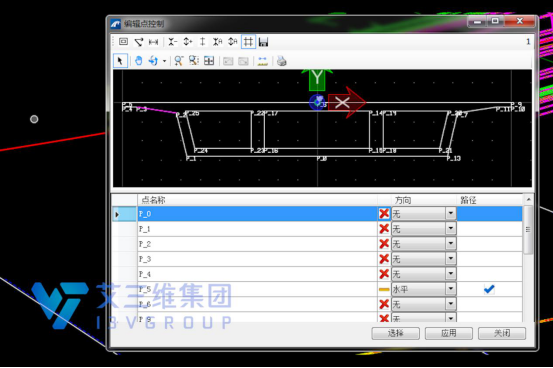The image size is (553, 368).
Task: Click the grey circle in background CAD view
Action: coord(34,119)
